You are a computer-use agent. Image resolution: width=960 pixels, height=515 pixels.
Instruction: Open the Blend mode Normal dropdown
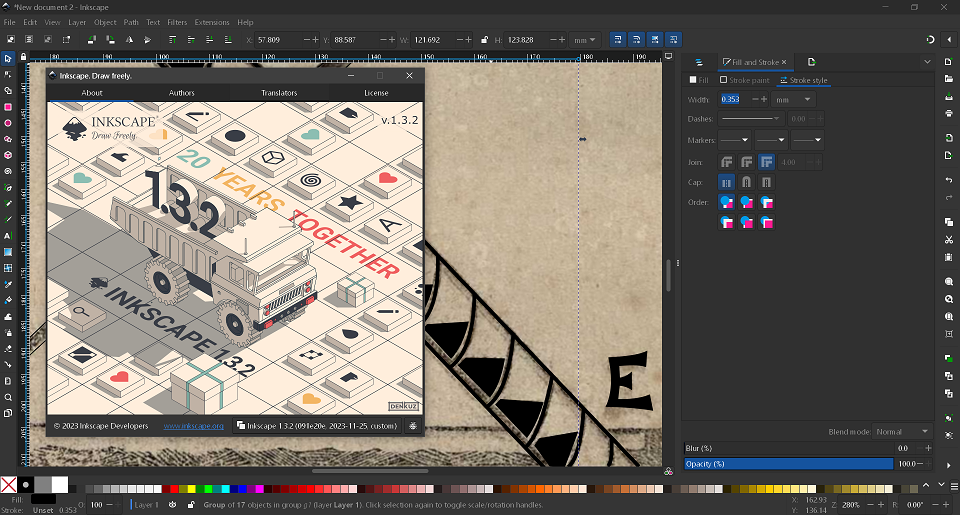pos(901,432)
